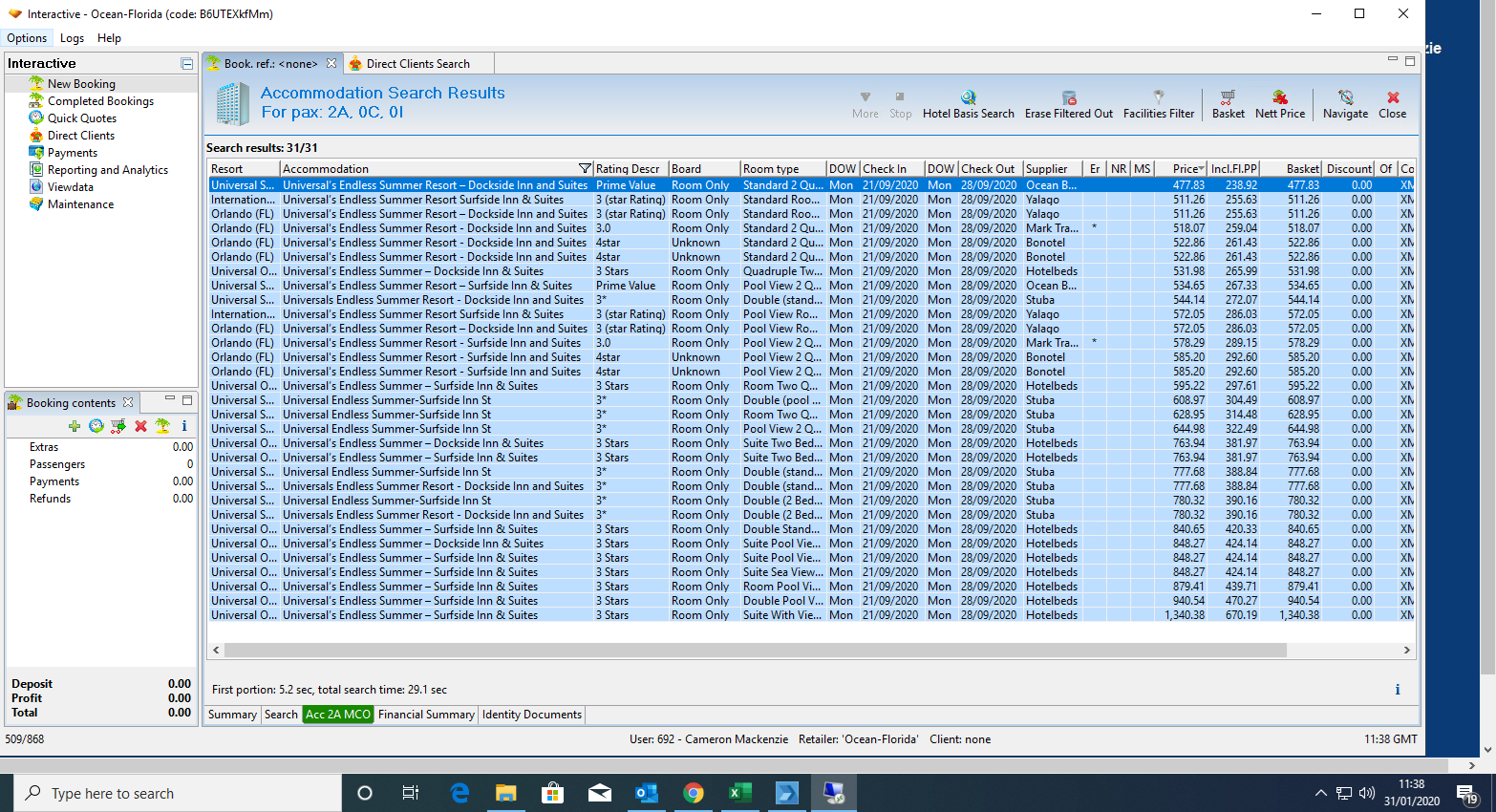Close the Booking contents tab
This screenshot has height=812, width=1496.
pyautogui.click(x=128, y=402)
